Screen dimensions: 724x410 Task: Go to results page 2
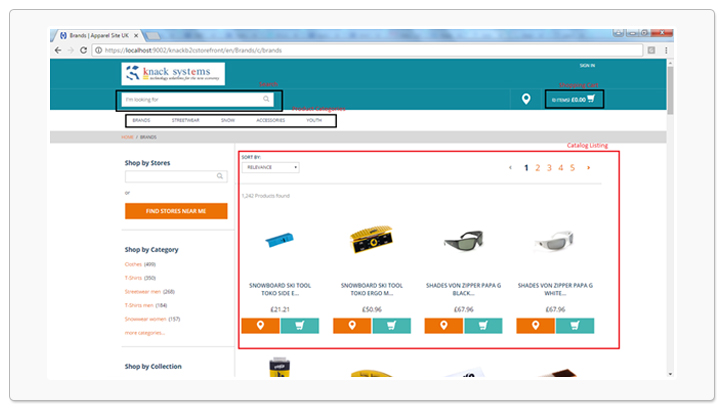click(537, 168)
